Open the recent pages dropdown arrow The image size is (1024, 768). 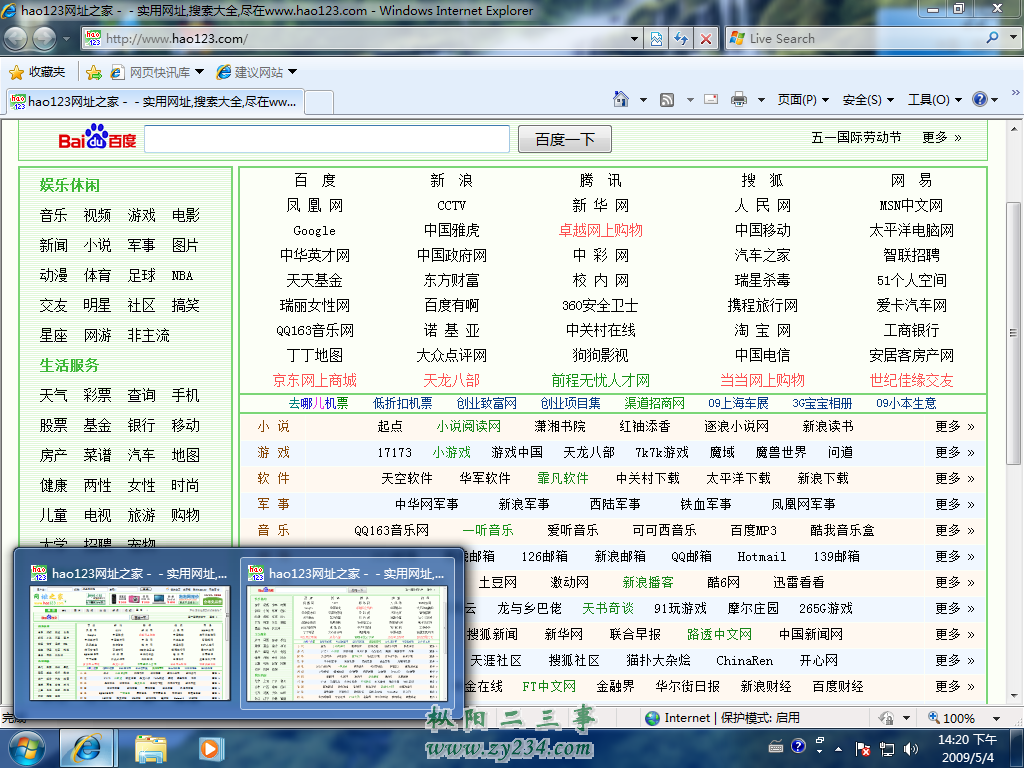pyautogui.click(x=66, y=39)
